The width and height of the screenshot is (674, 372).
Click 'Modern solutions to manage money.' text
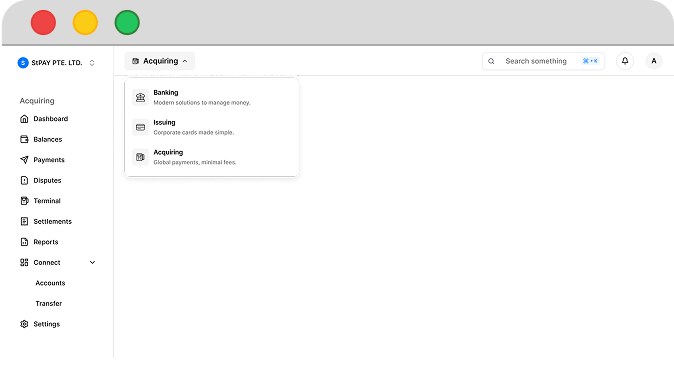click(x=202, y=103)
